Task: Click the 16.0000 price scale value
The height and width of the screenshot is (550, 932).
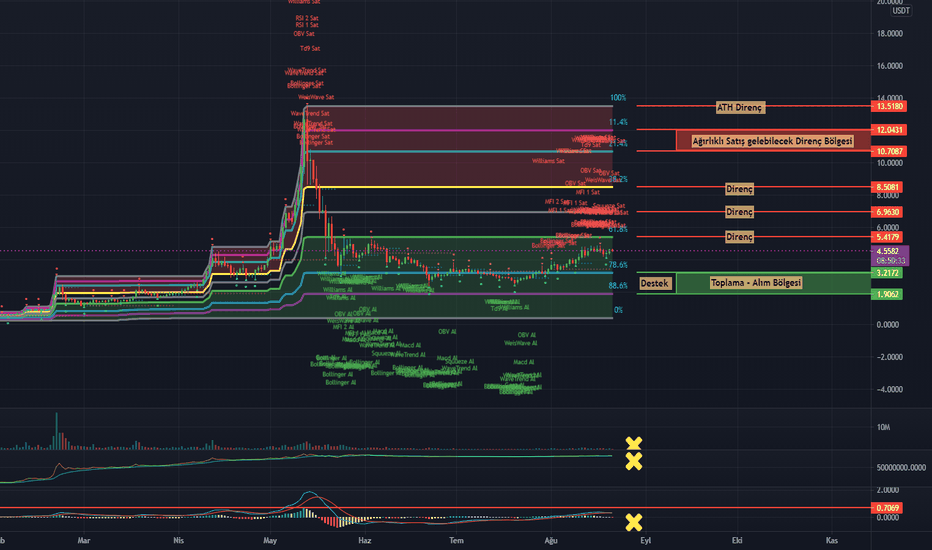Action: [890, 66]
